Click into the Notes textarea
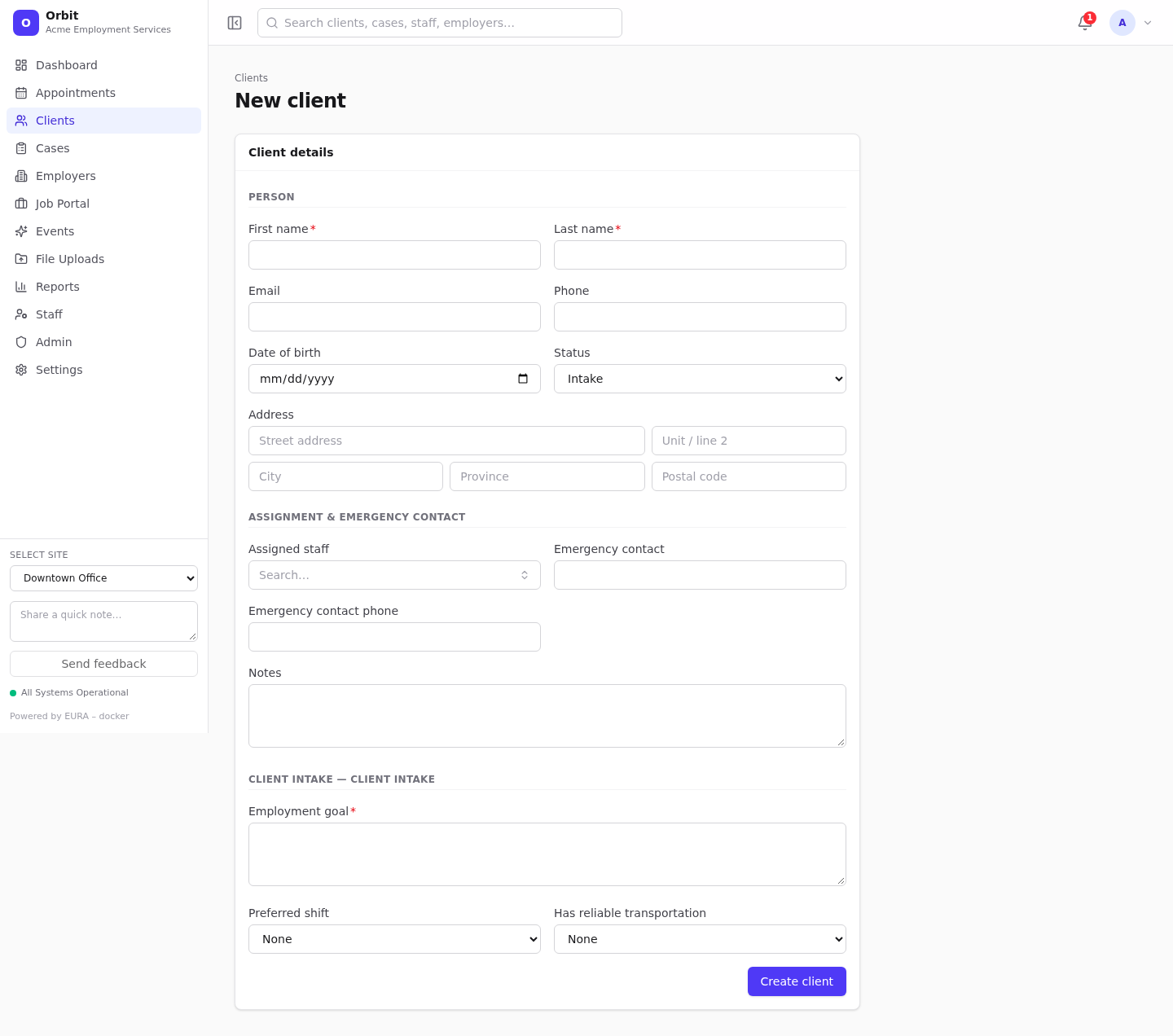This screenshot has height=1036, width=1173. click(547, 716)
